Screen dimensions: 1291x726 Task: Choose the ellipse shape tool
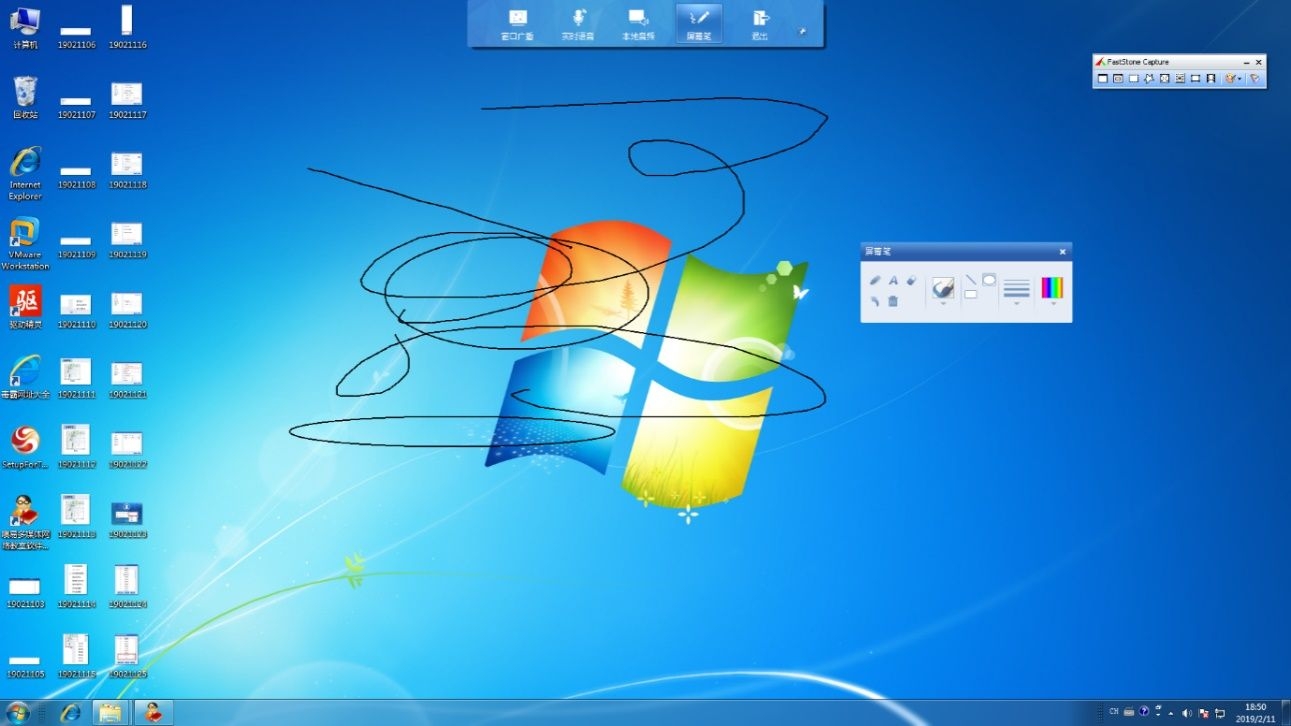click(989, 280)
